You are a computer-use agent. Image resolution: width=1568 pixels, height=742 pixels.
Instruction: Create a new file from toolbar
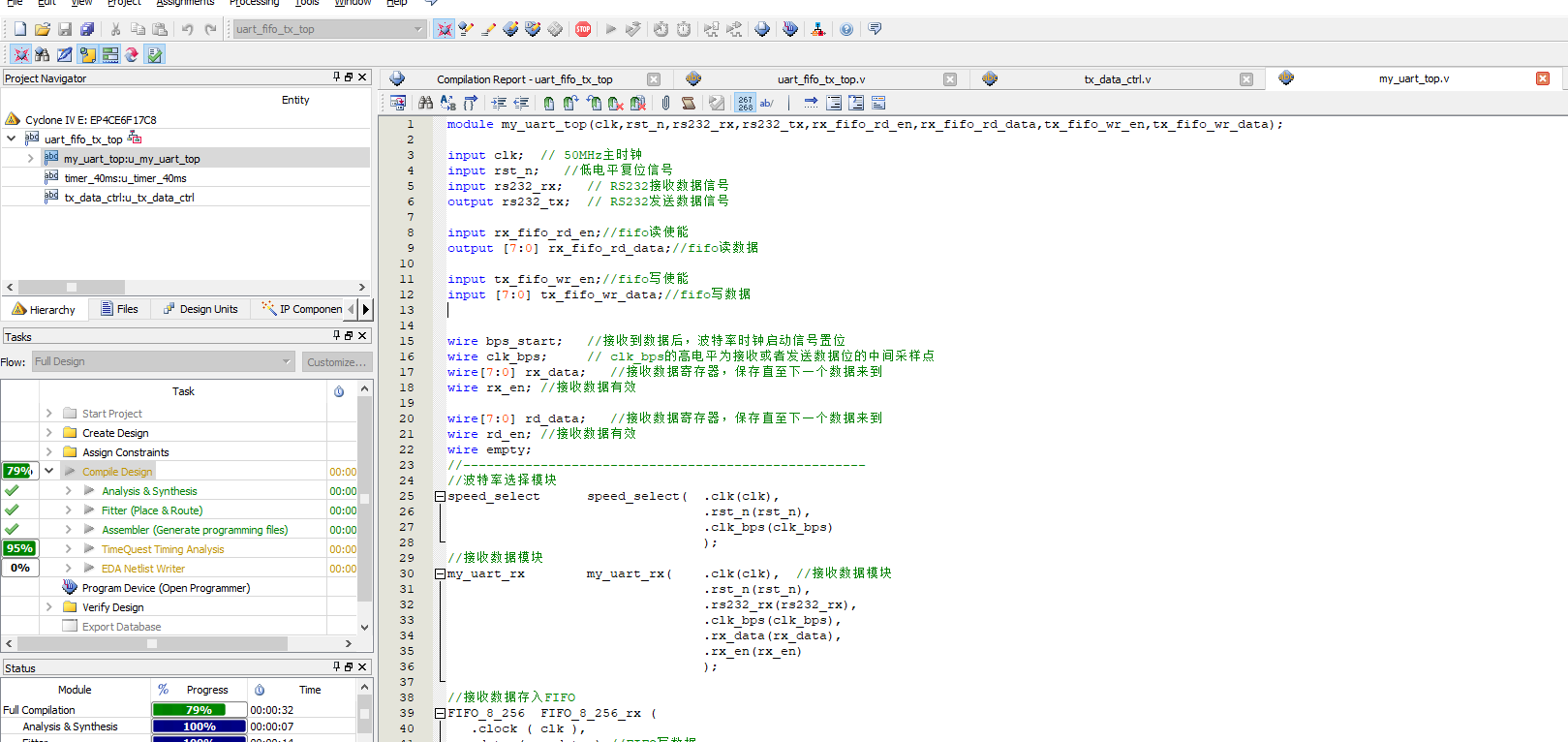20,29
